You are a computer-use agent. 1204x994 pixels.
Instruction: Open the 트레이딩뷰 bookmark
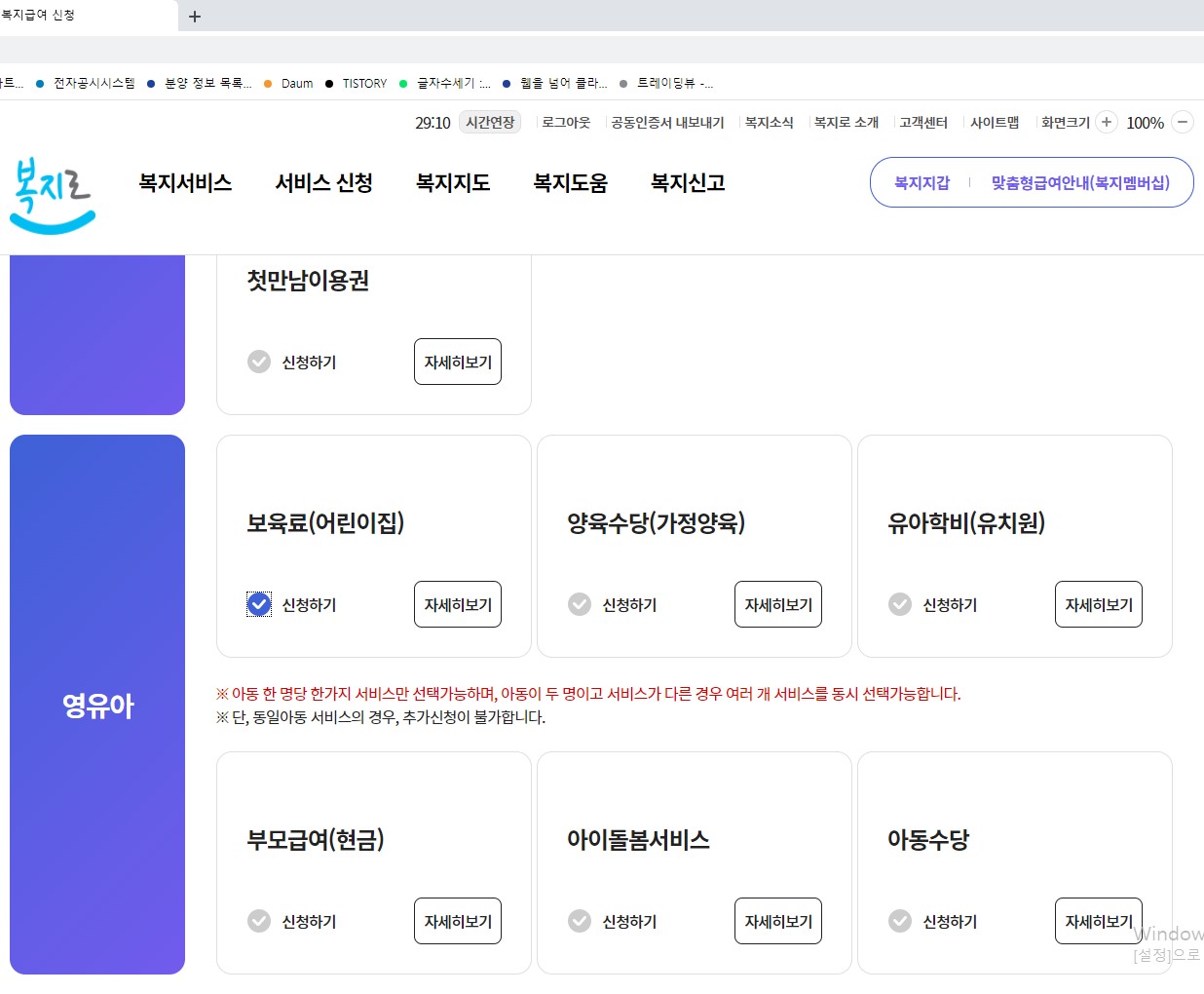click(x=666, y=84)
